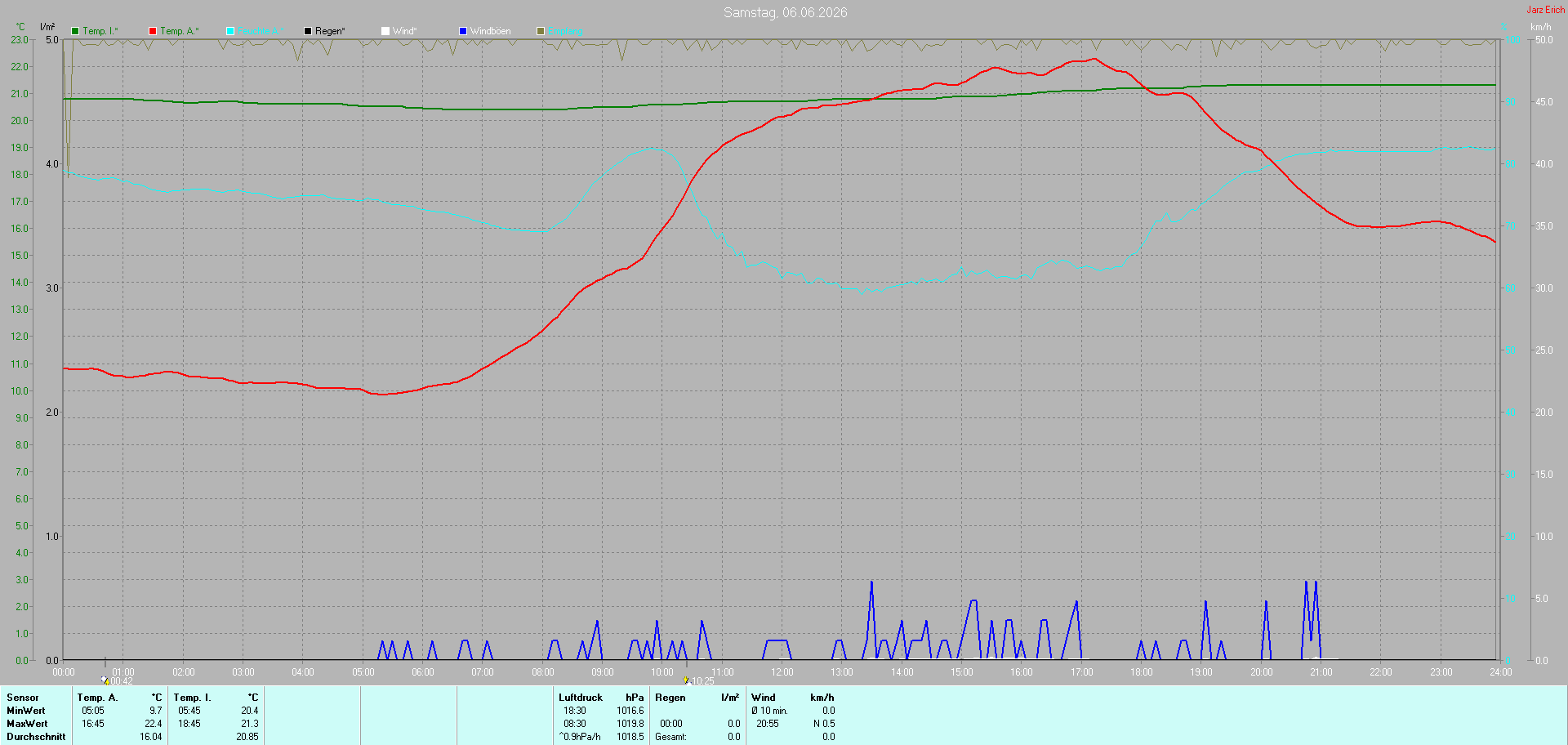Click the 16.04 average outdoor temperature value
1568x745 pixels.
151,737
